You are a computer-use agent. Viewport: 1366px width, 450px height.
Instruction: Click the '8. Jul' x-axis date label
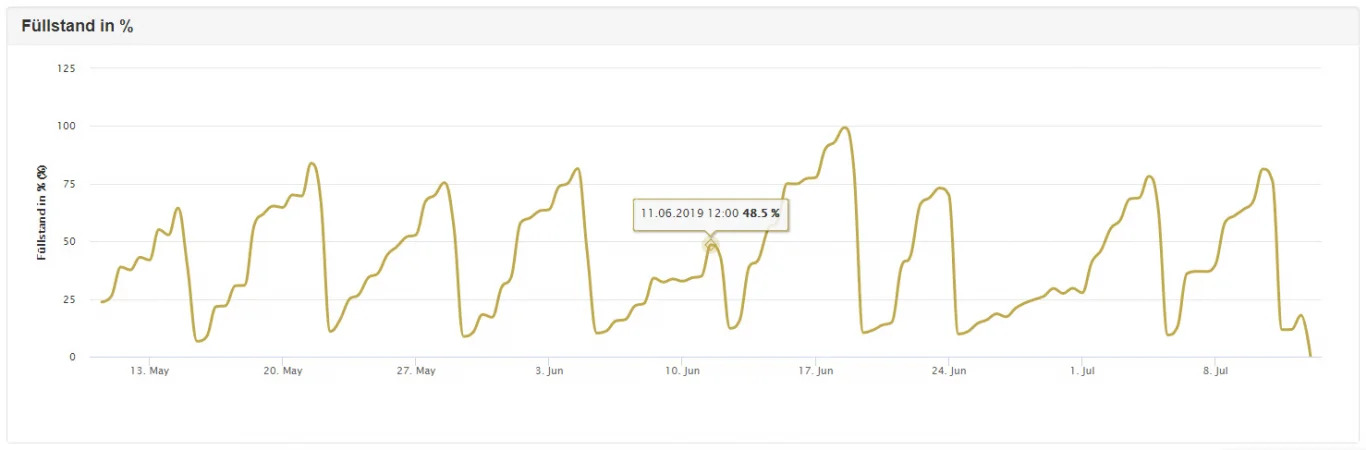[x=1215, y=371]
